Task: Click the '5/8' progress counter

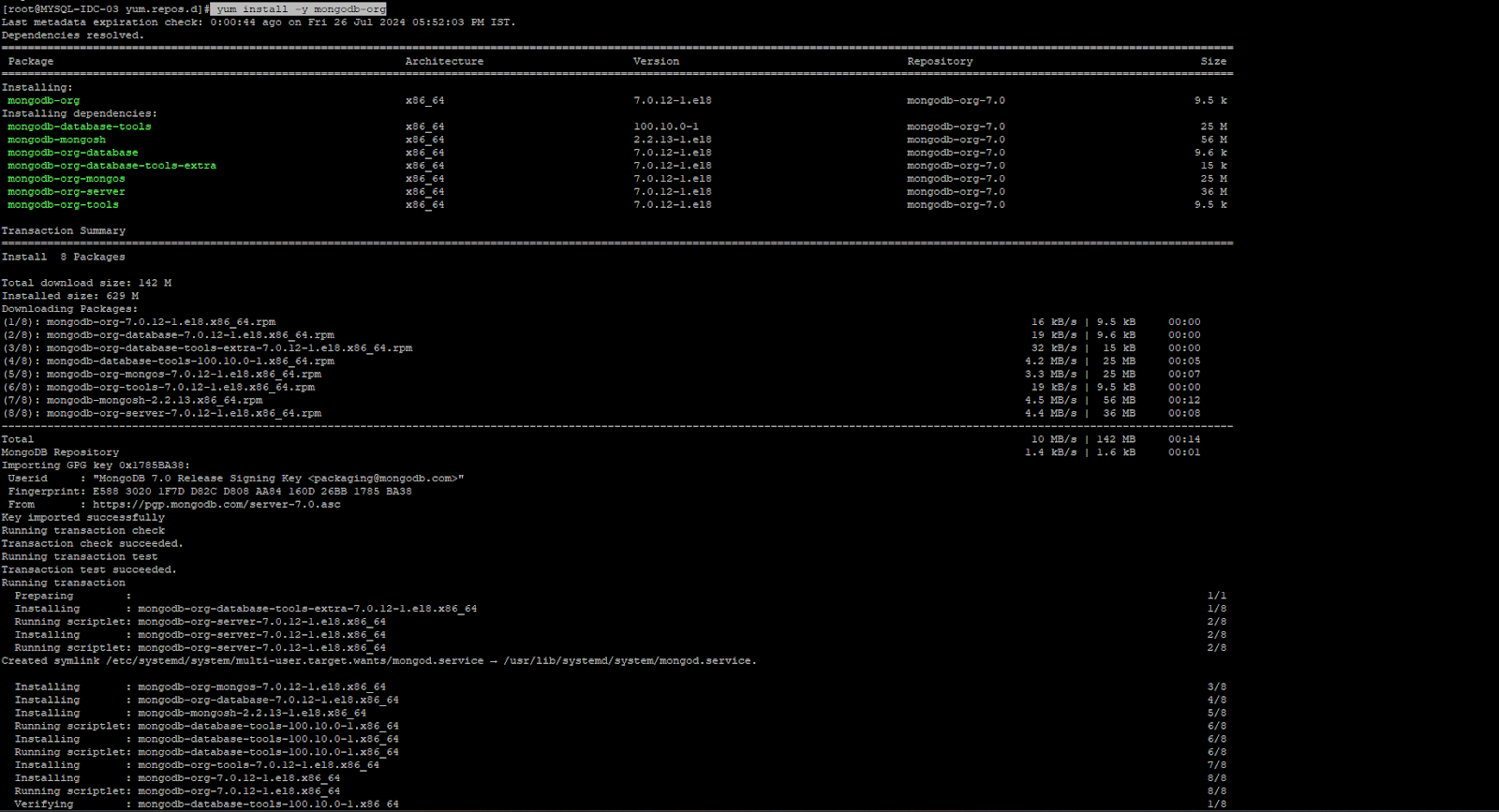Action: [1217, 714]
